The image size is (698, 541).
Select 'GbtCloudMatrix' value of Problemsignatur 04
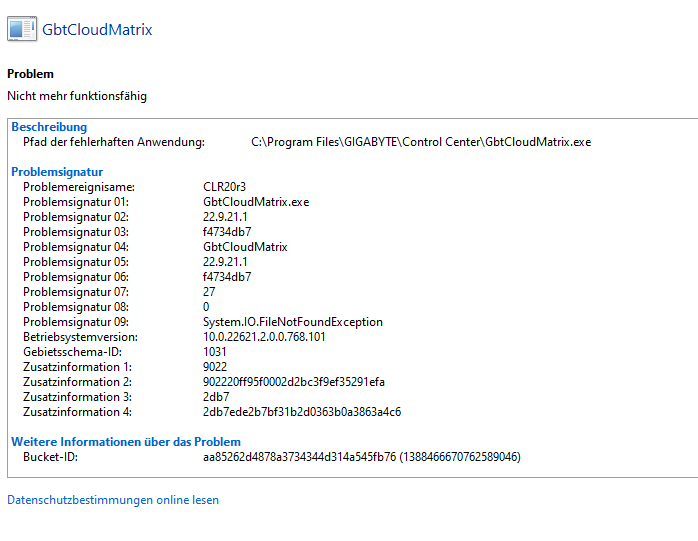tap(245, 247)
